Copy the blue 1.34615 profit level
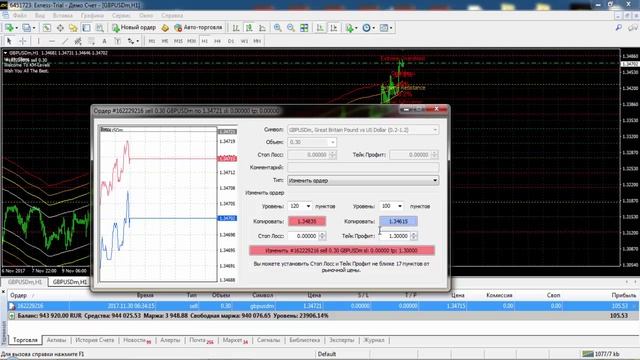This screenshot has height=360, width=640. click(398, 221)
